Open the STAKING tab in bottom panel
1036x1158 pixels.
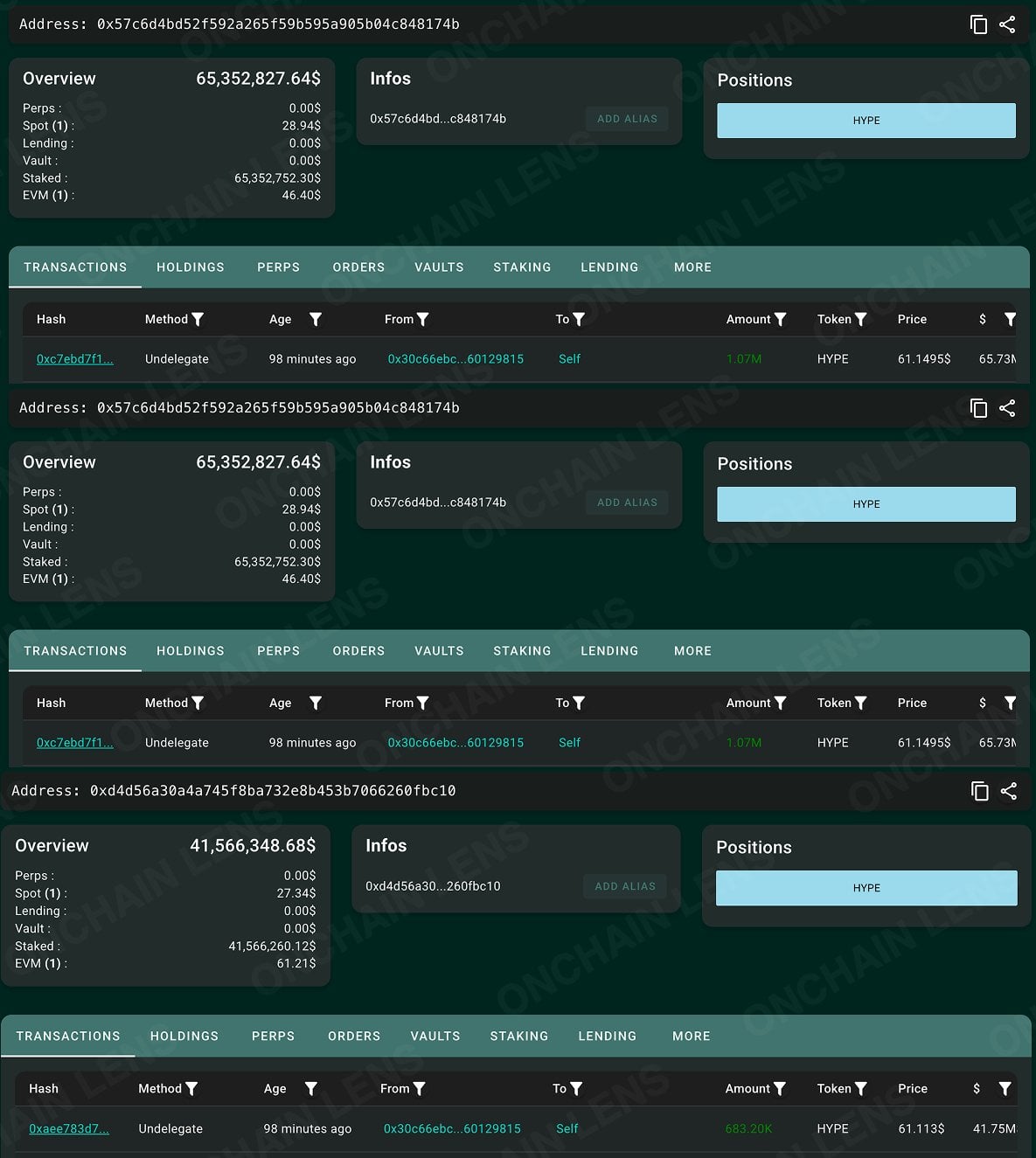tap(519, 1037)
